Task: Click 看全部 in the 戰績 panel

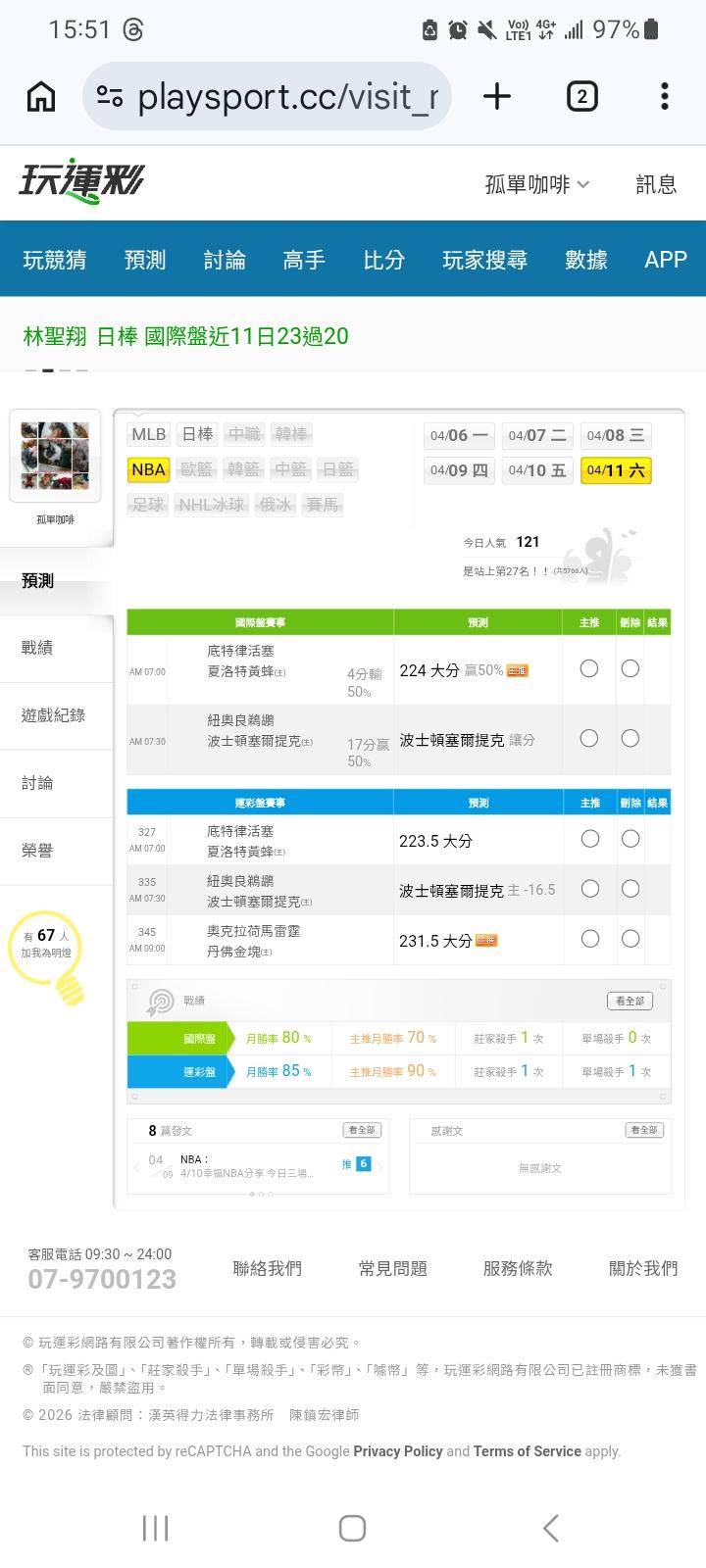Action: [630, 1001]
